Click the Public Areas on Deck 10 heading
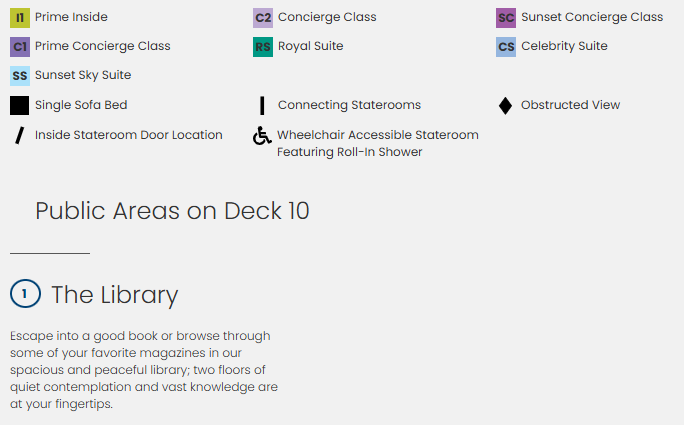Viewport: 684px width, 425px height. tap(172, 211)
